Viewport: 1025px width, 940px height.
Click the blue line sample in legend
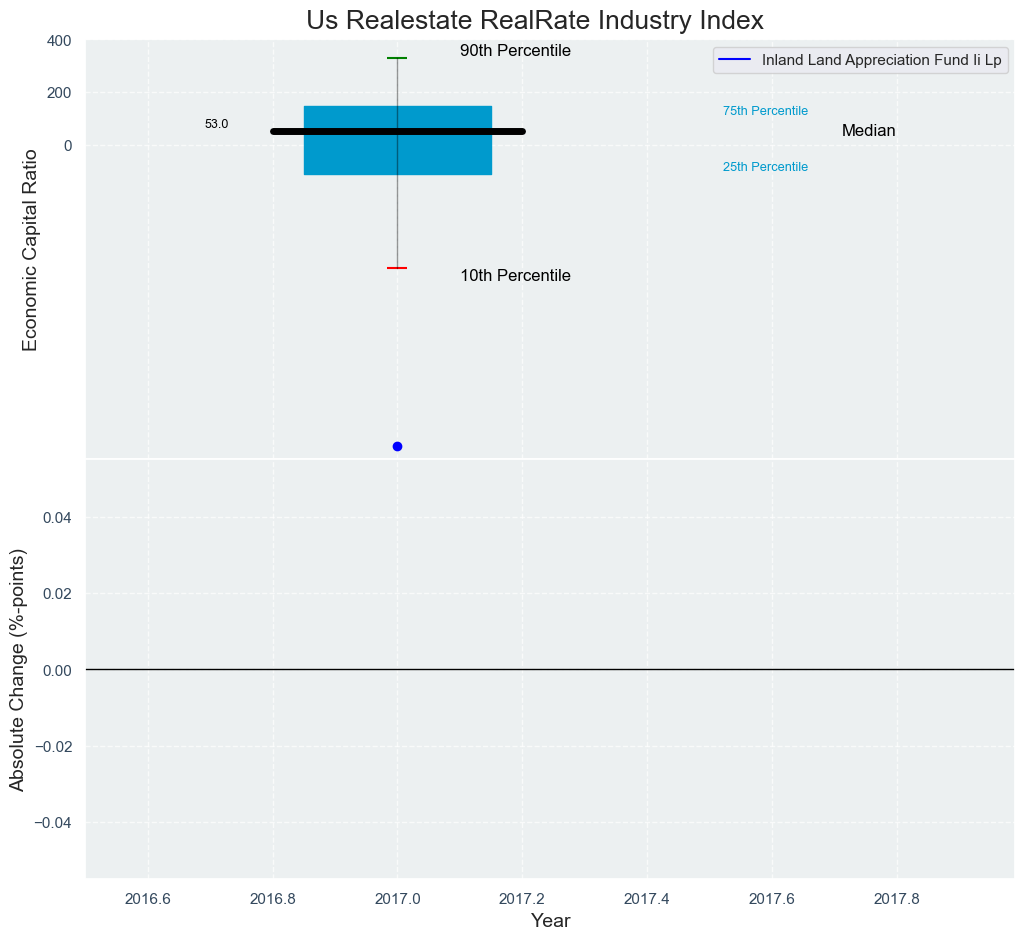click(736, 60)
